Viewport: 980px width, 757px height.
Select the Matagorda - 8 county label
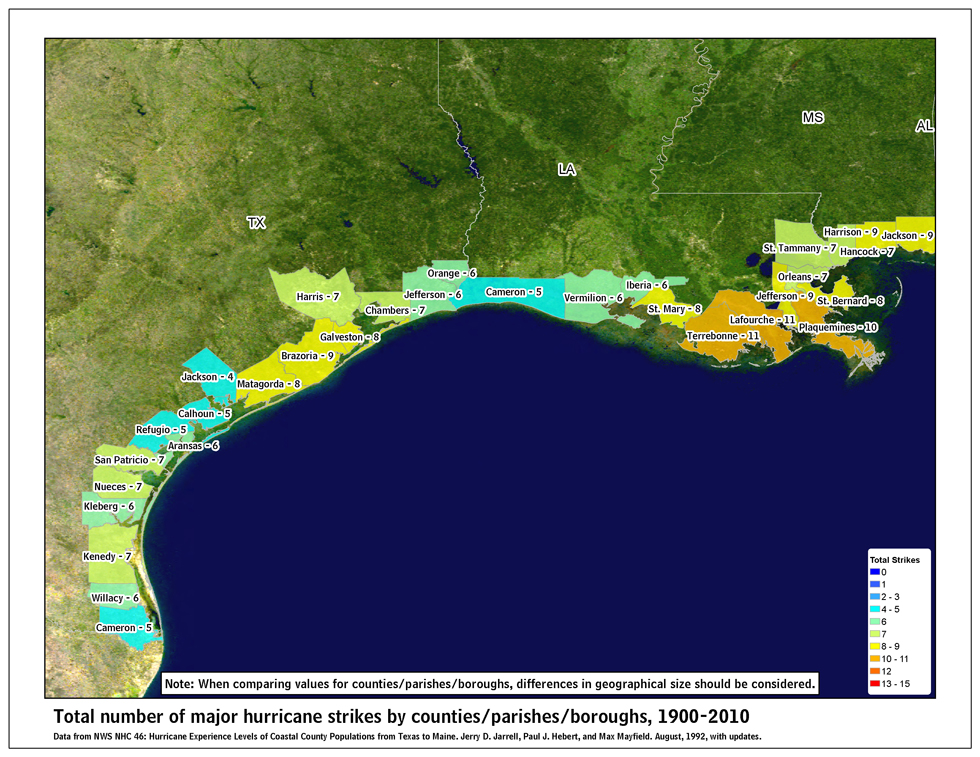(x=268, y=383)
